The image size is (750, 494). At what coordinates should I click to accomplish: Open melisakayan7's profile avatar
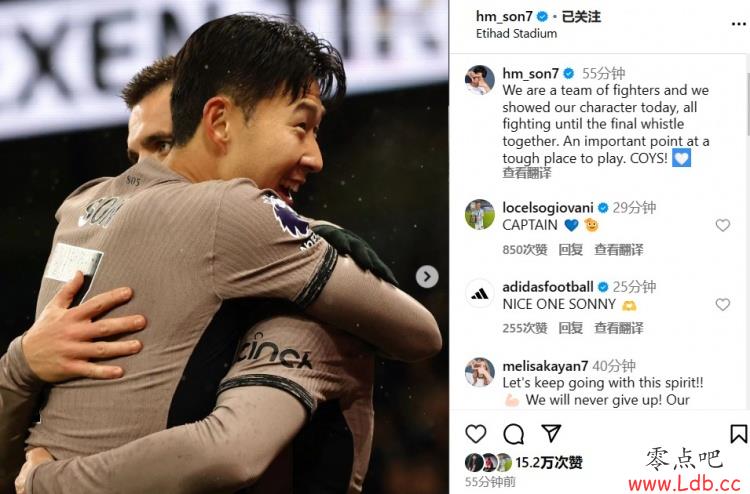(479, 372)
